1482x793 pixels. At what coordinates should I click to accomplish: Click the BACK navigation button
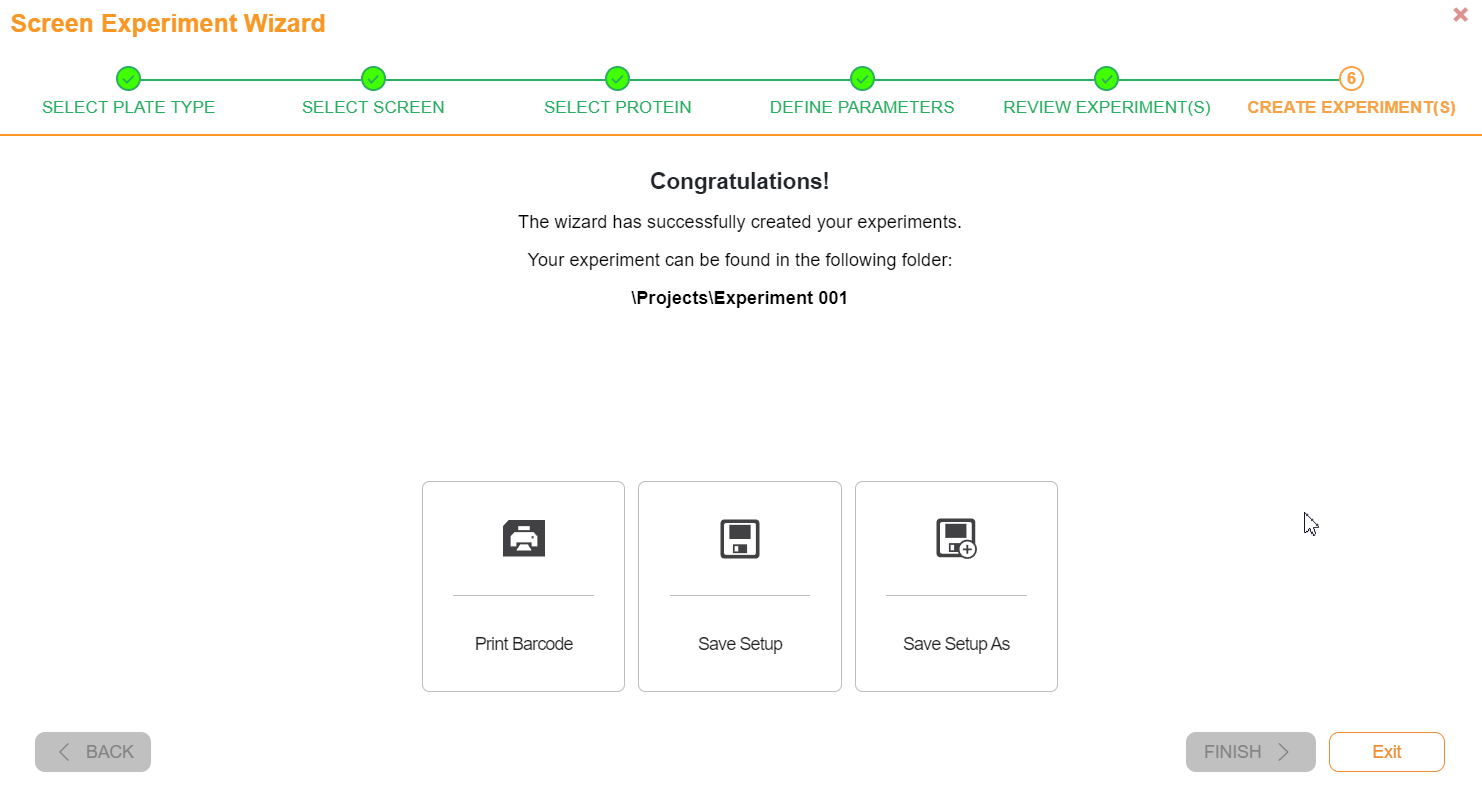tap(93, 751)
